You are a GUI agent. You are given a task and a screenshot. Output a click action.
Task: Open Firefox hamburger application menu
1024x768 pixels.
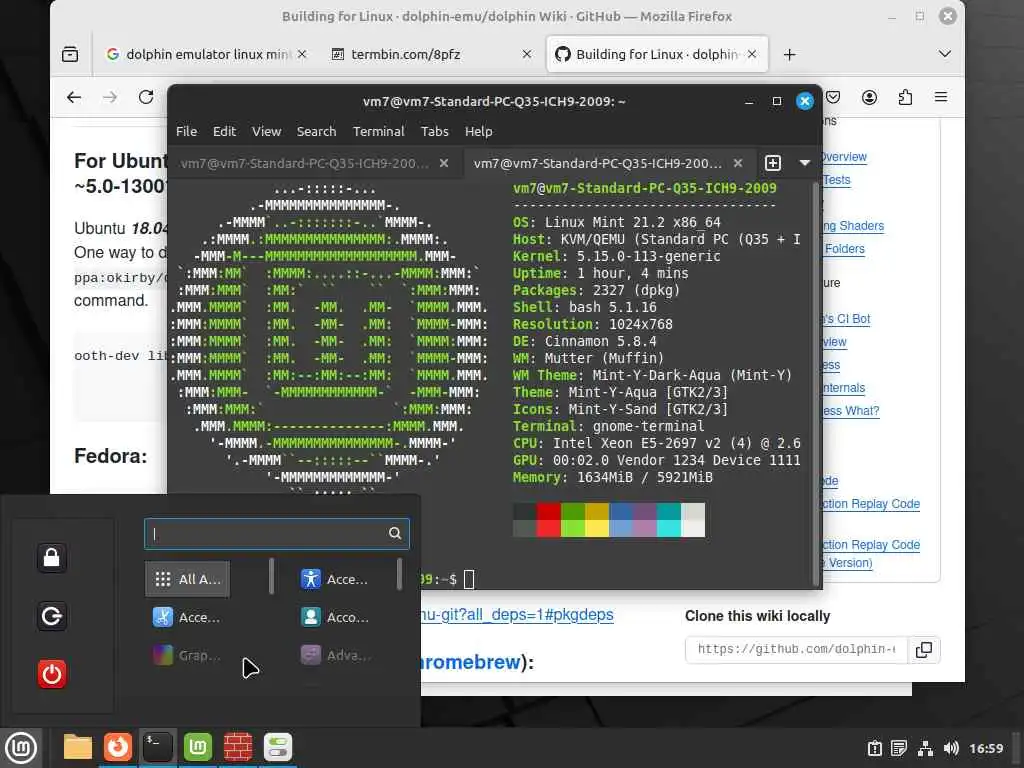[x=940, y=97]
